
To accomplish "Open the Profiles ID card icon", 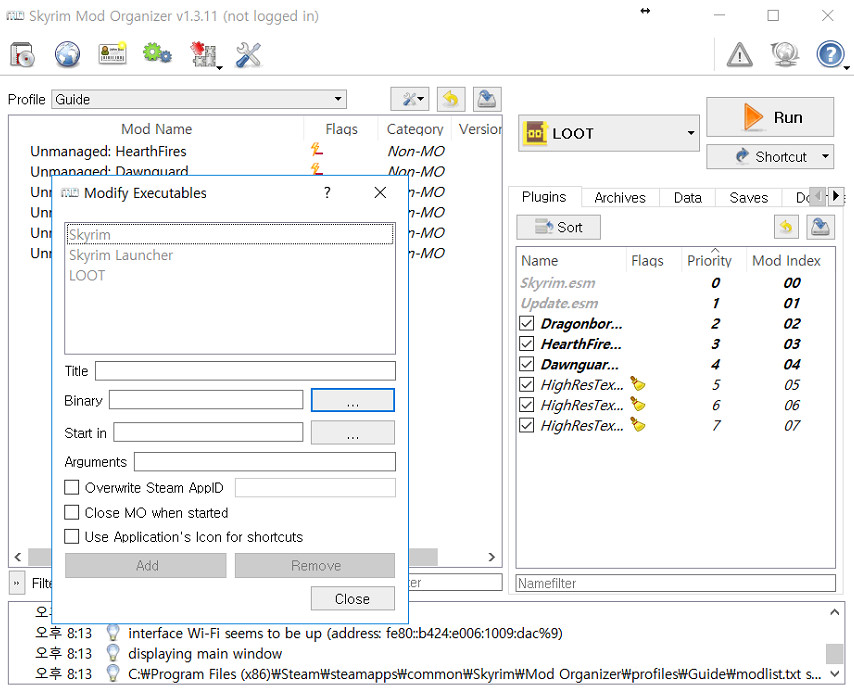I will 113,54.
